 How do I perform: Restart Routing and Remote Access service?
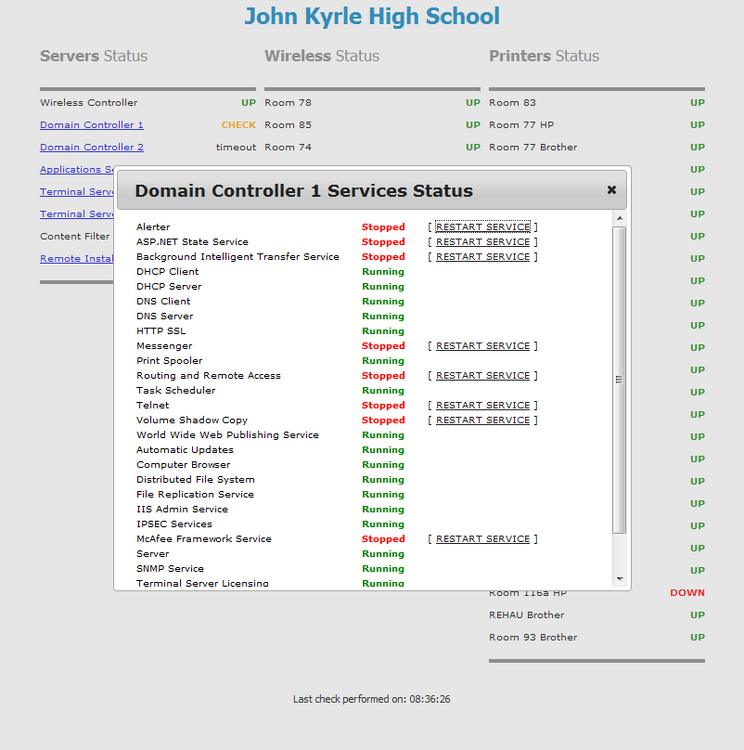pos(483,375)
